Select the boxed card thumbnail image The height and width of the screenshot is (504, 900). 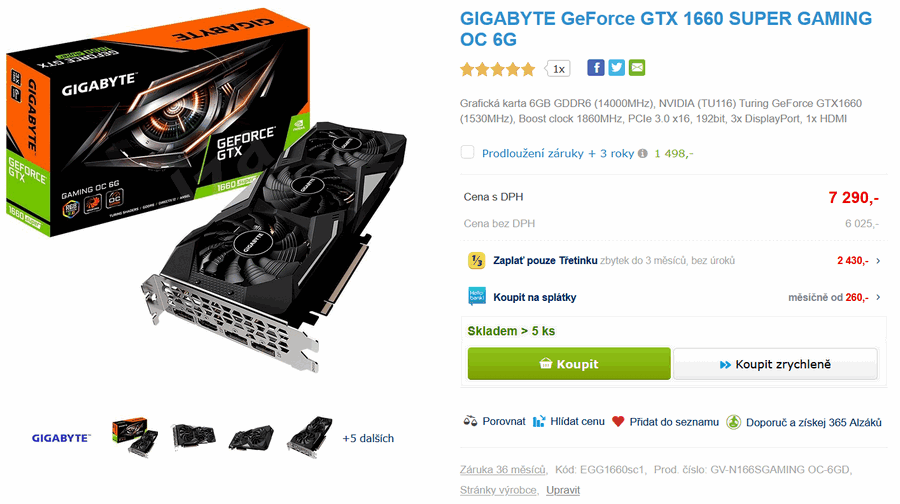pos(134,437)
